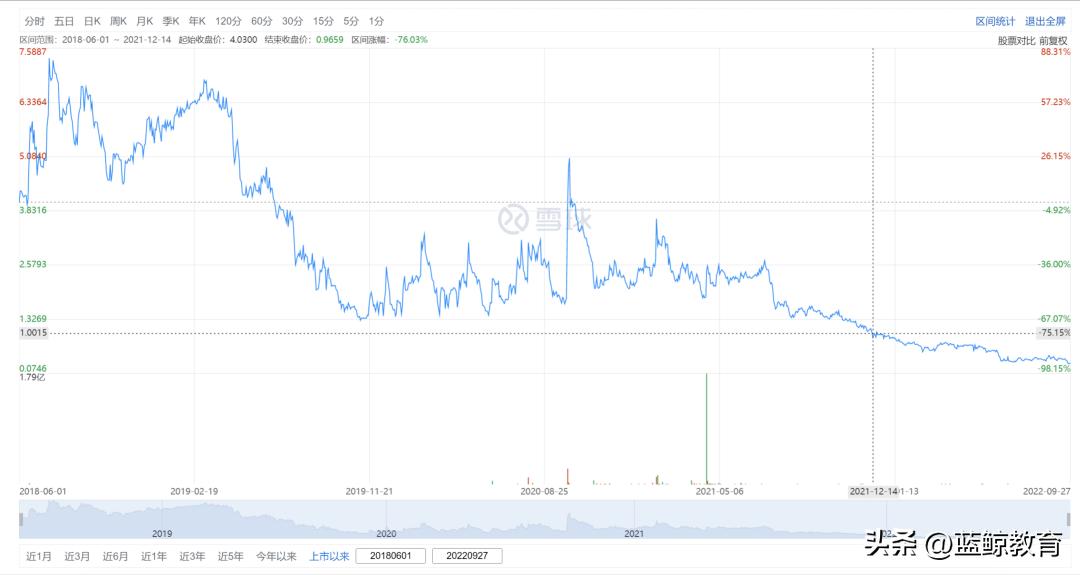
Task: Choose the 15分 interval tab
Action: coord(323,21)
